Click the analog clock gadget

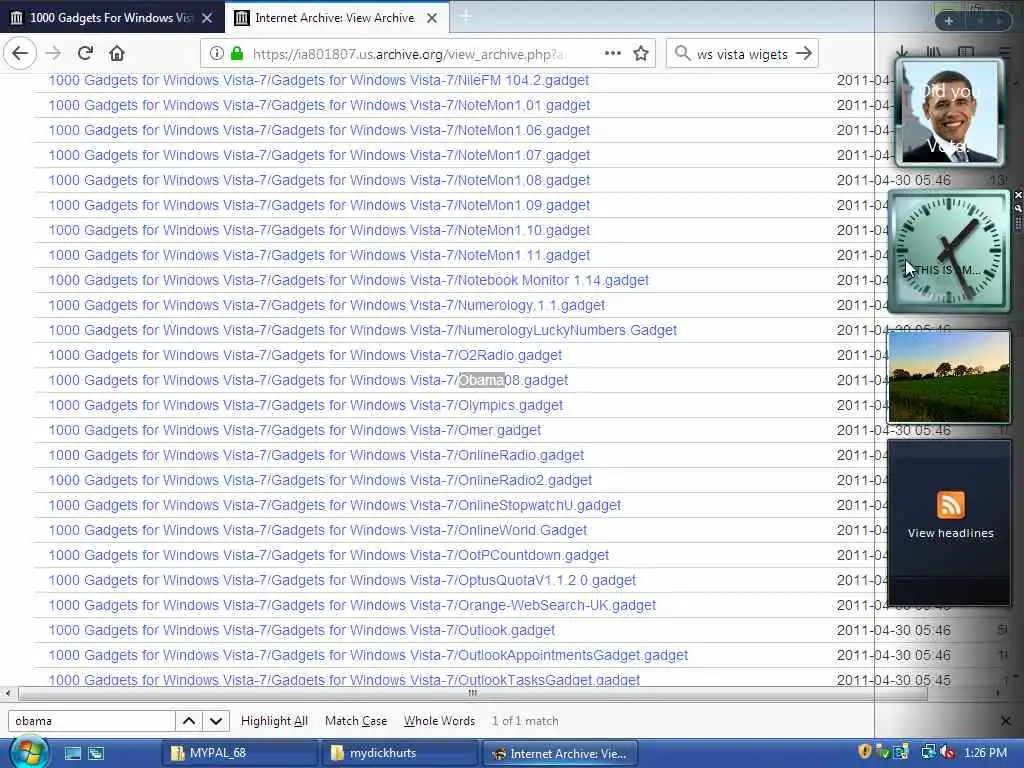point(950,251)
